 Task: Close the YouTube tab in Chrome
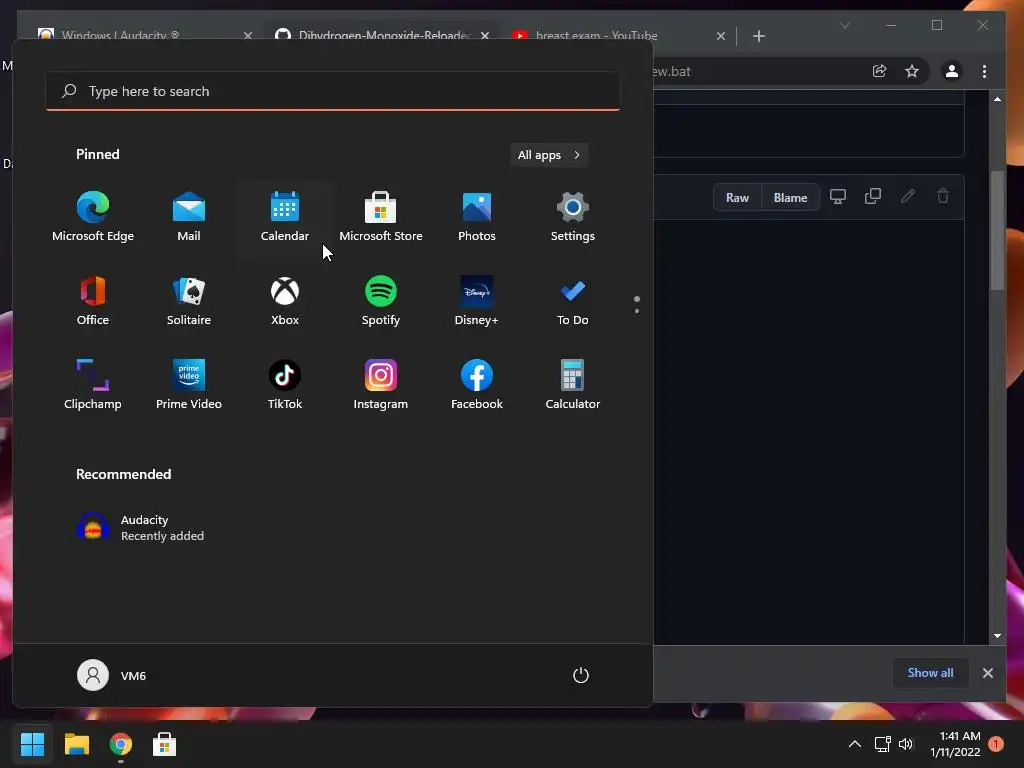pos(720,36)
